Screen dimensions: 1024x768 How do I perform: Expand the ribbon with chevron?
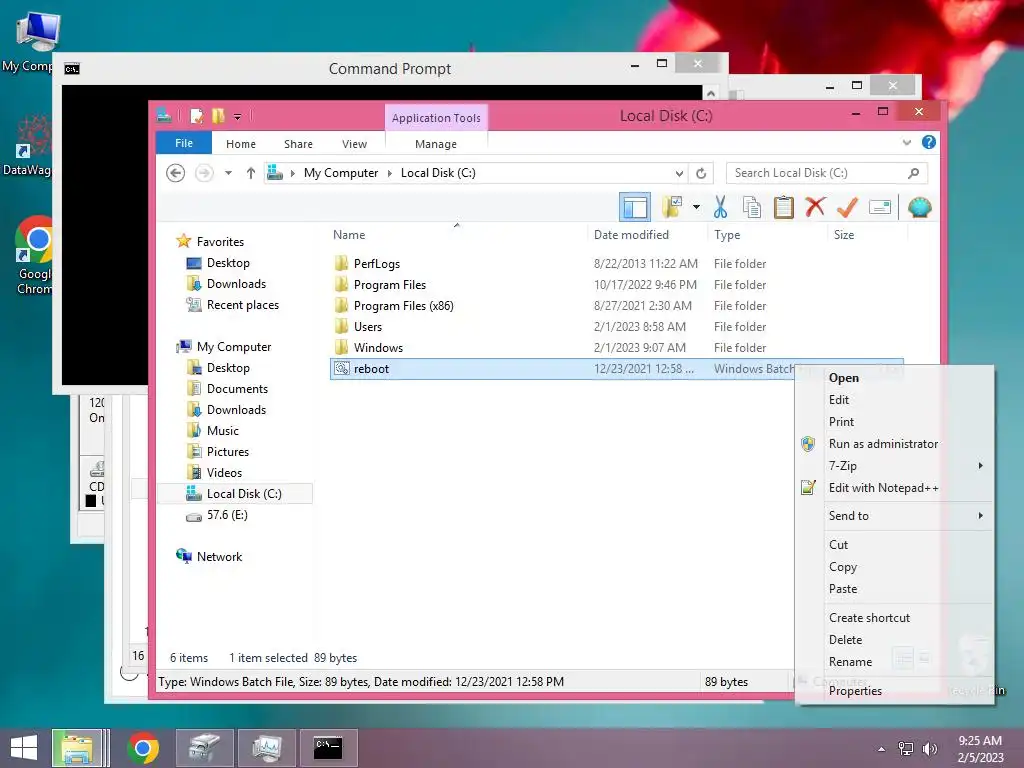pos(906,142)
